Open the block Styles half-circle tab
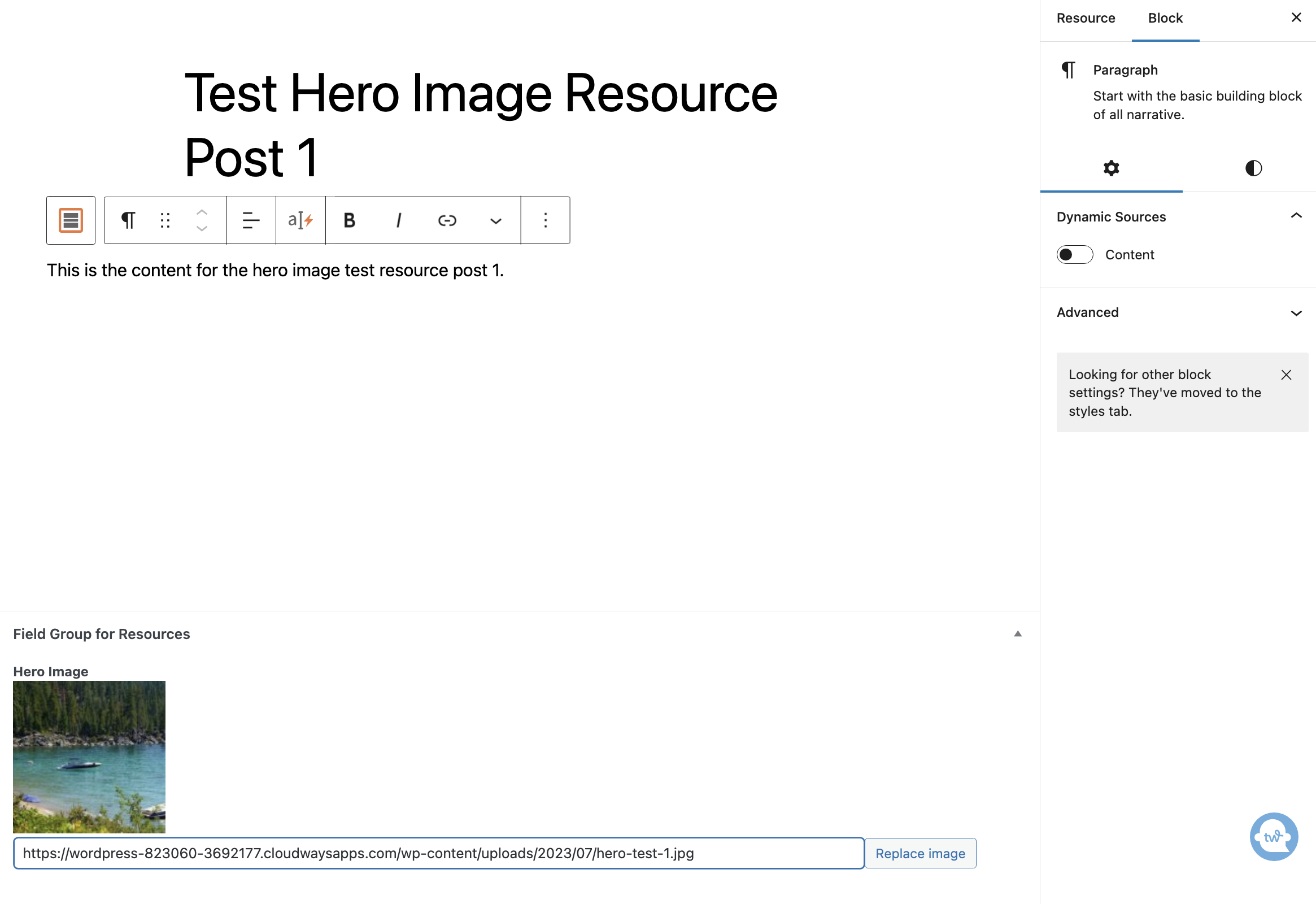The image size is (1316, 904). pos(1253,168)
